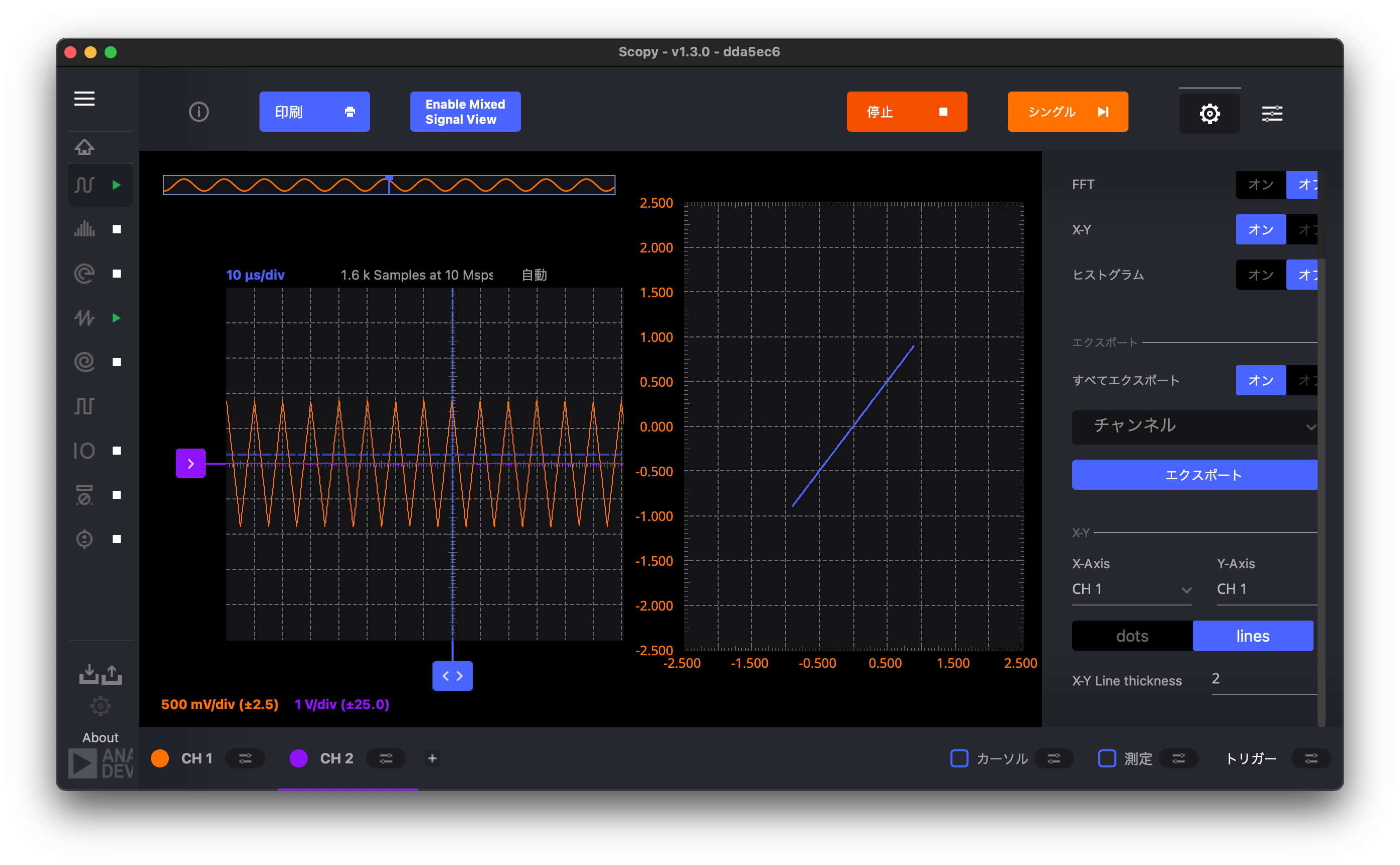Screen dimensions: 1400x865
Task: Open the Y-Axis CH 1 dropdown
Action: (1266, 589)
